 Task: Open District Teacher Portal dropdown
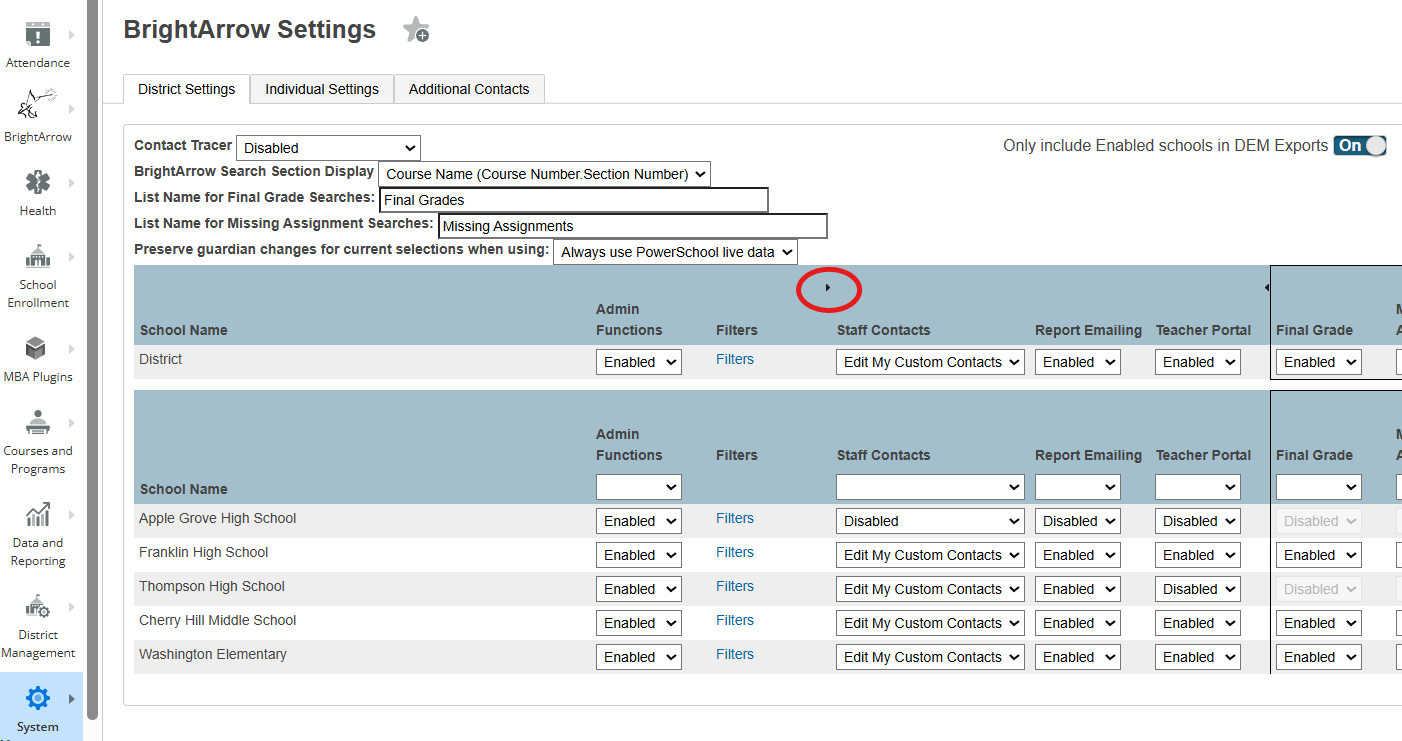(x=1198, y=362)
